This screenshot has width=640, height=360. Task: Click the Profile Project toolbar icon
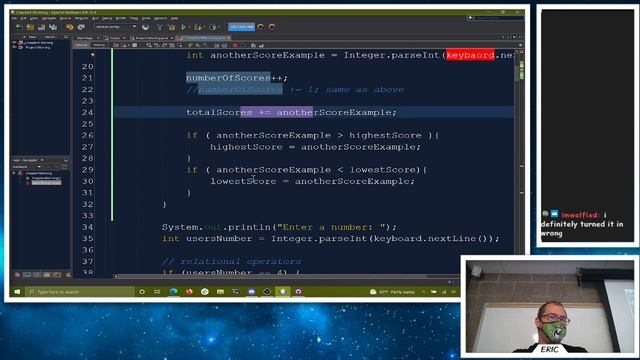point(212,27)
